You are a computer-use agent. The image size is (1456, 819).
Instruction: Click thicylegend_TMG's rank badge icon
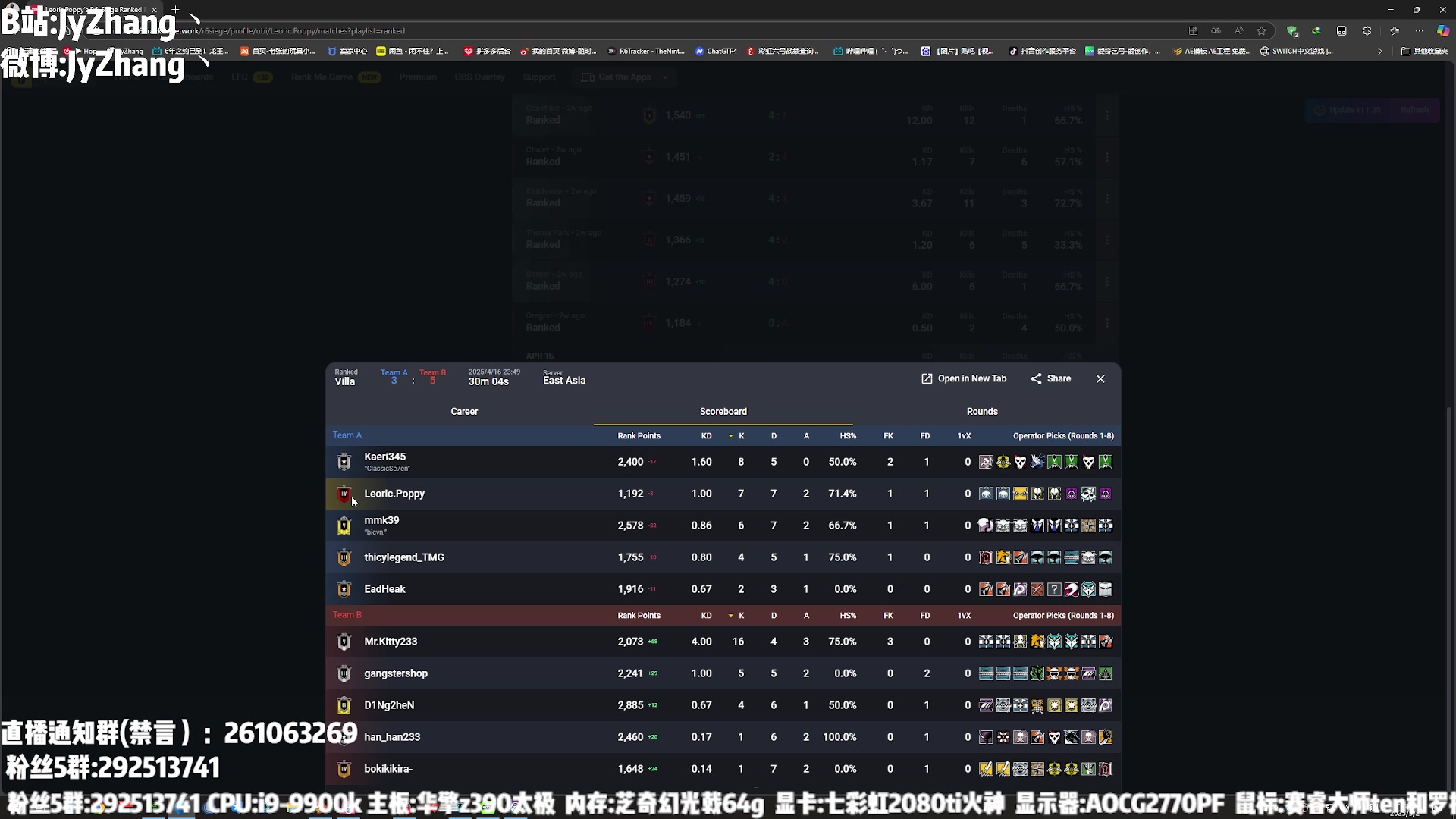click(x=344, y=557)
